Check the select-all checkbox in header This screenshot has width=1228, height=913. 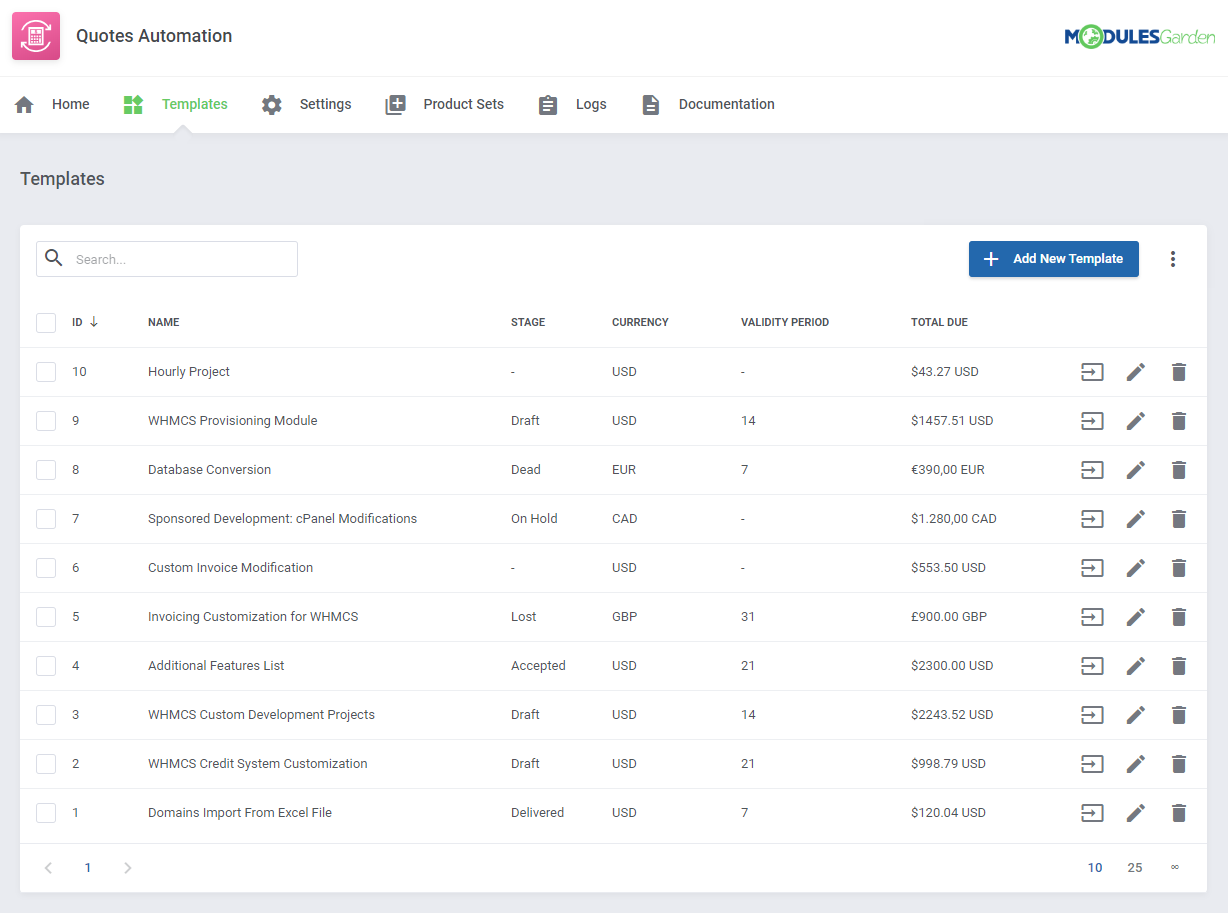click(x=46, y=322)
